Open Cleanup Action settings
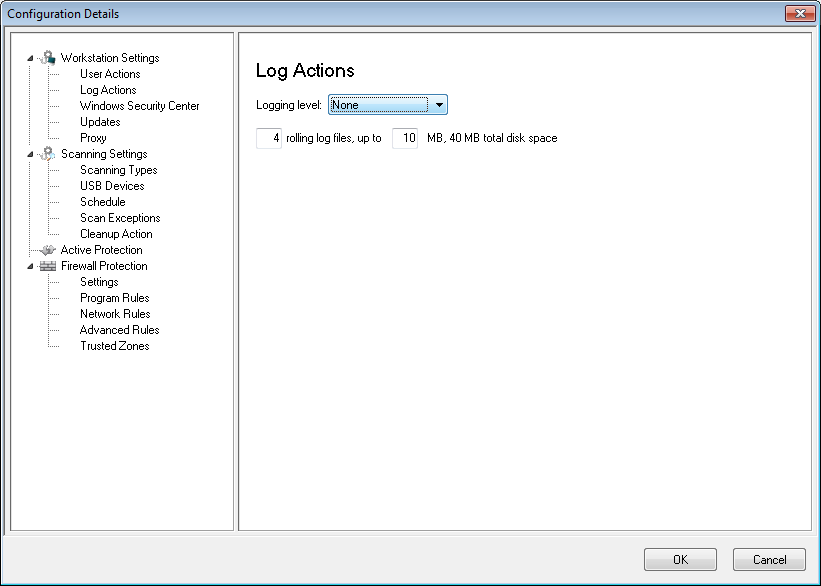 pos(116,234)
